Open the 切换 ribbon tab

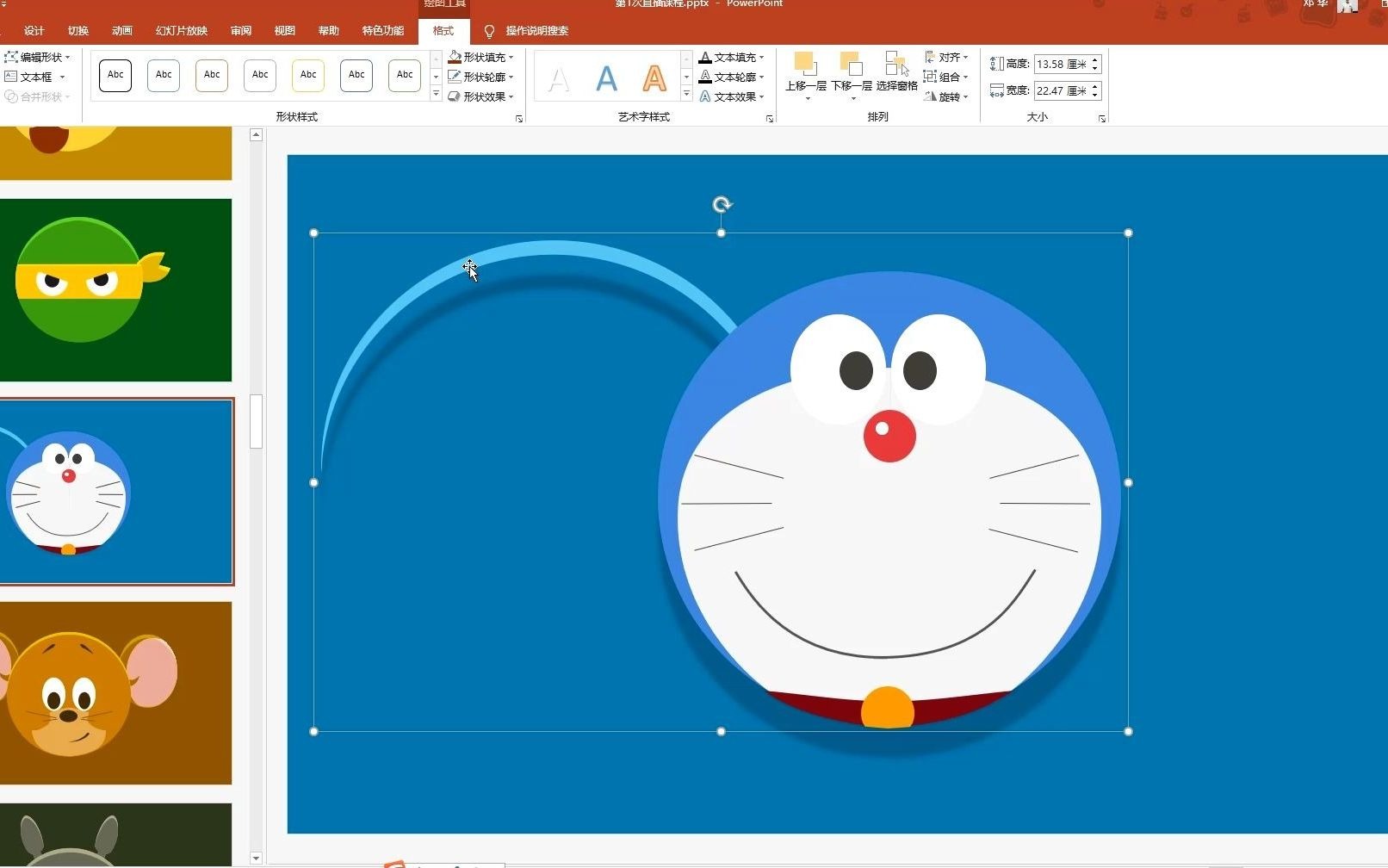point(78,31)
